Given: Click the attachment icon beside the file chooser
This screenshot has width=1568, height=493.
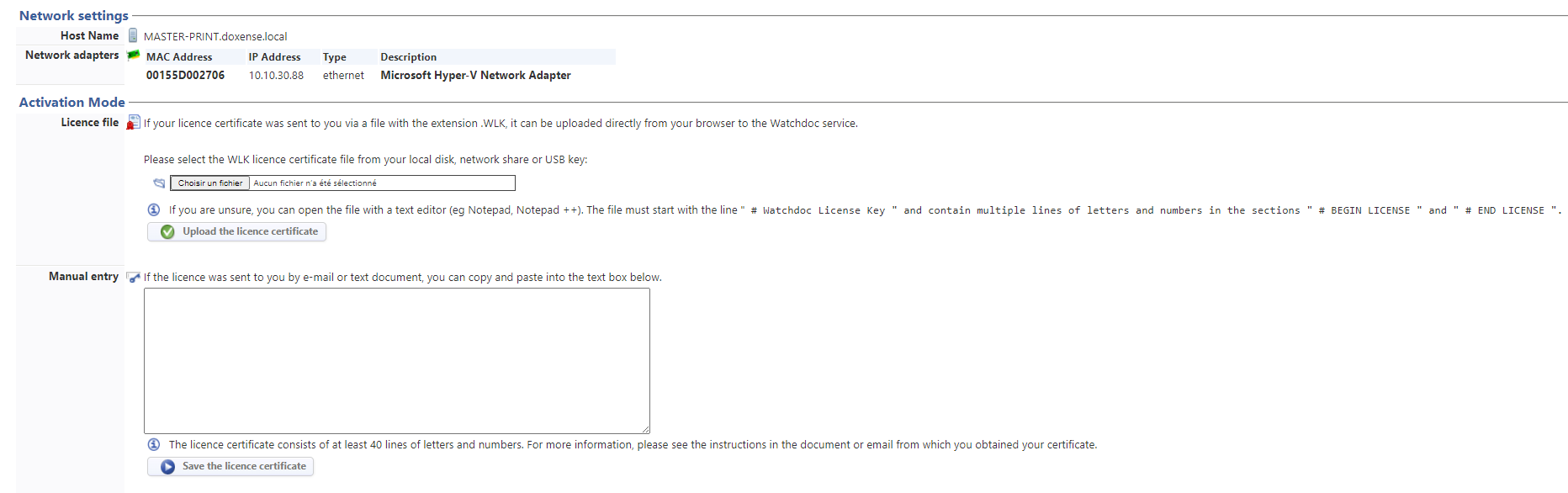Looking at the screenshot, I should 159,183.
